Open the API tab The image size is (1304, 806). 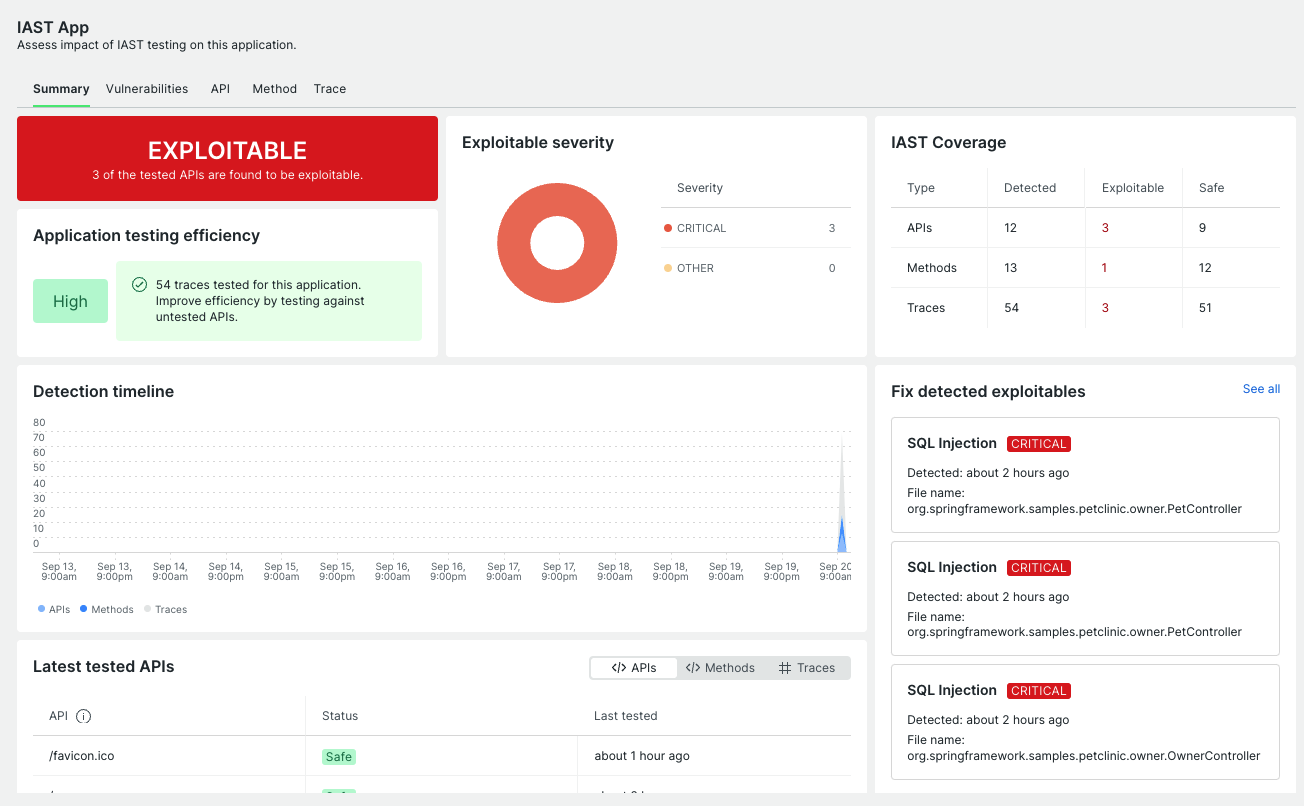tap(220, 89)
